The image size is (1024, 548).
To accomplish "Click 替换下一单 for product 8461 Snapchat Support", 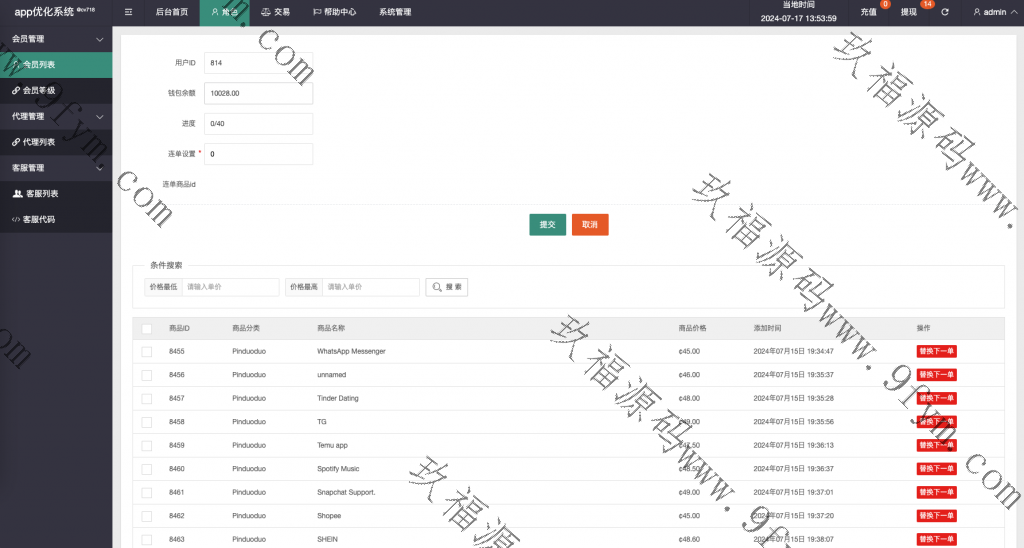I will coord(936,492).
